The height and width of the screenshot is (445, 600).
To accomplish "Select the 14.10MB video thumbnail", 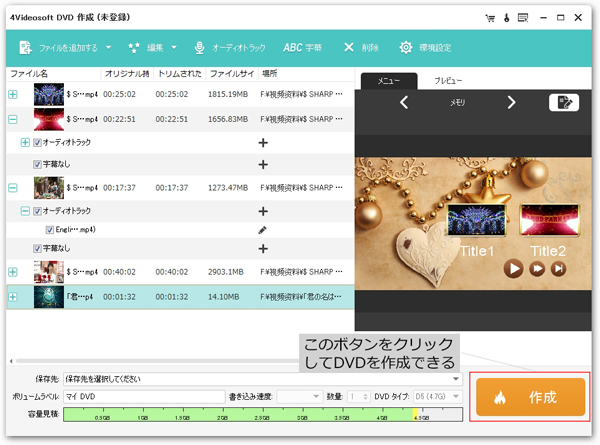I will click(49, 297).
